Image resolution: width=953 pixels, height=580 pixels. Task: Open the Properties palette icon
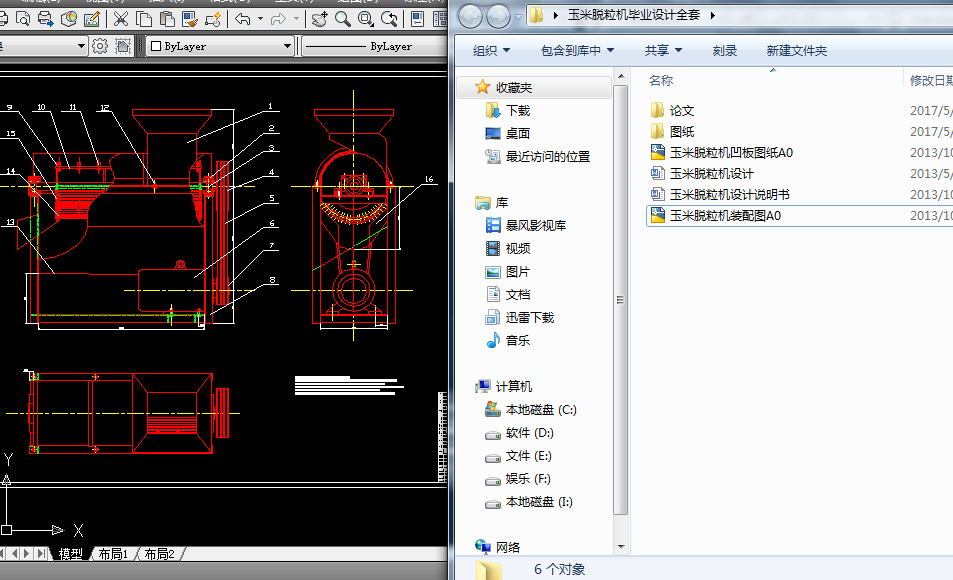[418, 19]
